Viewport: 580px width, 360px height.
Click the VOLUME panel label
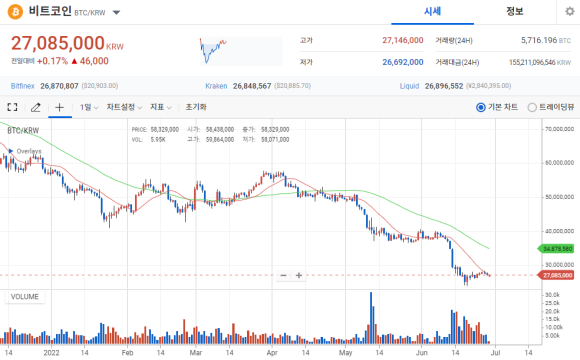coord(25,297)
